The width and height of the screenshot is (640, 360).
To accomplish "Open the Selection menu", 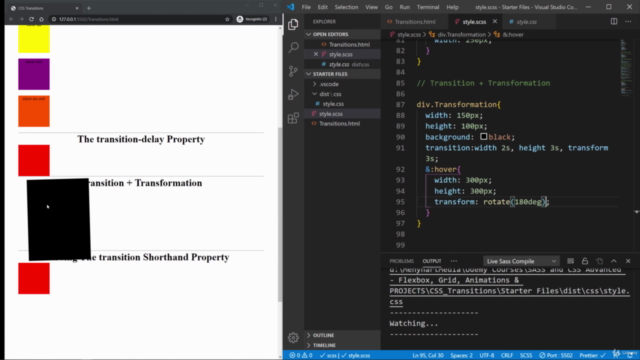I will pos(346,7).
